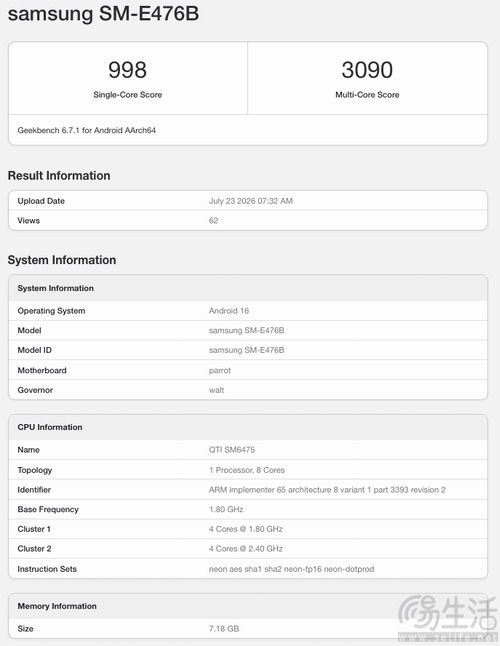Select the Motherboard value parrot
Viewport: 500px width, 646px height.
220,370
